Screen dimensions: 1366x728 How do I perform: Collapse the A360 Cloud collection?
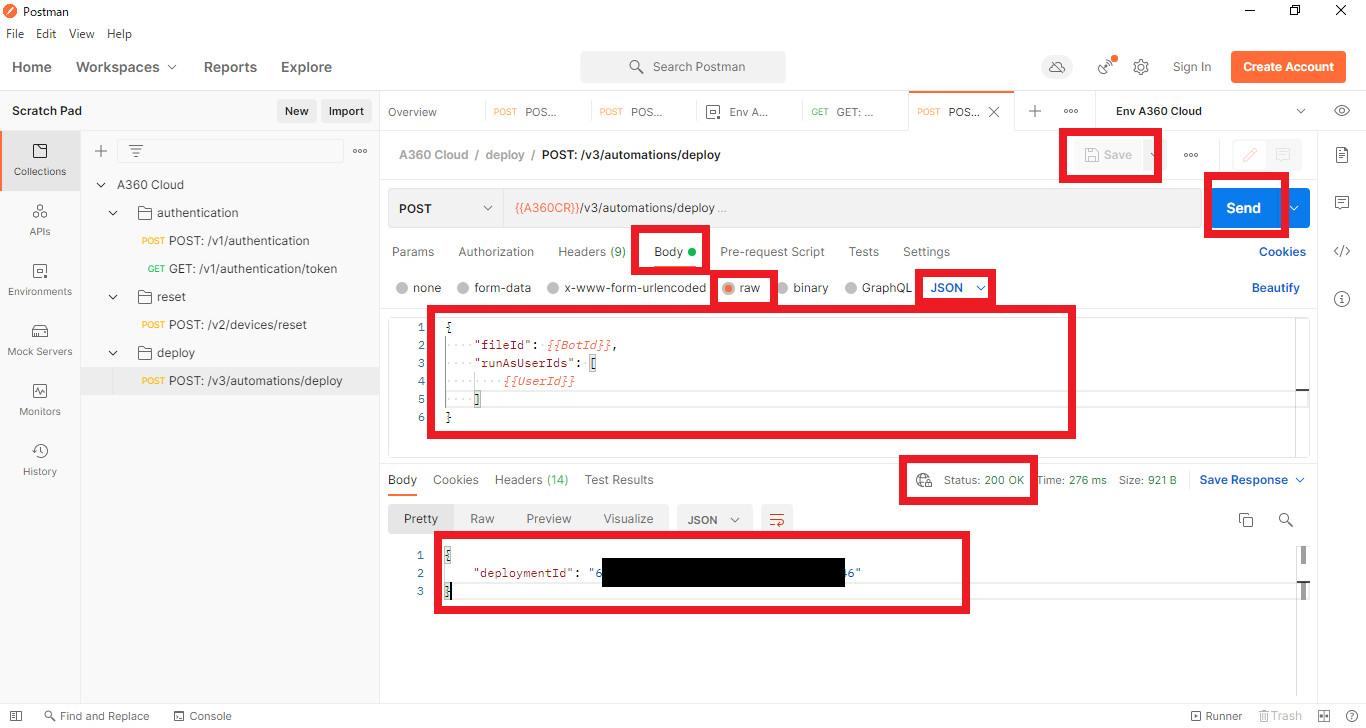tap(100, 185)
